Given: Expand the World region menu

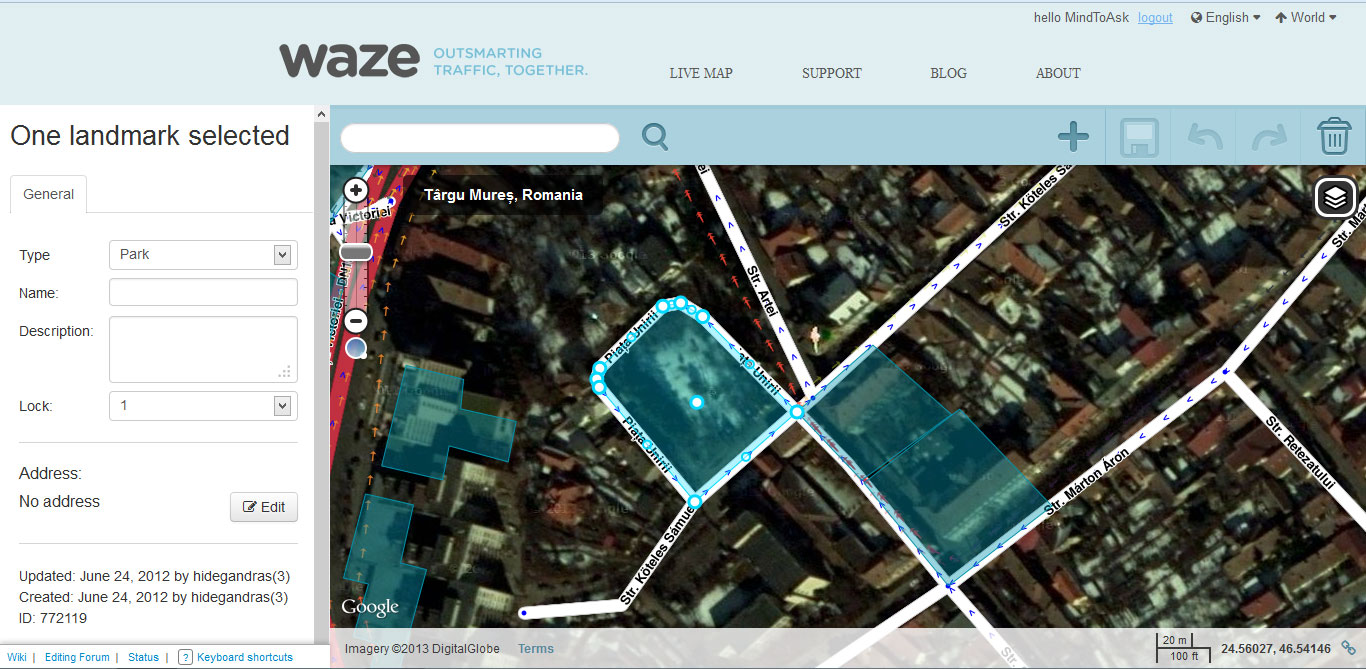Looking at the screenshot, I should click(1305, 17).
